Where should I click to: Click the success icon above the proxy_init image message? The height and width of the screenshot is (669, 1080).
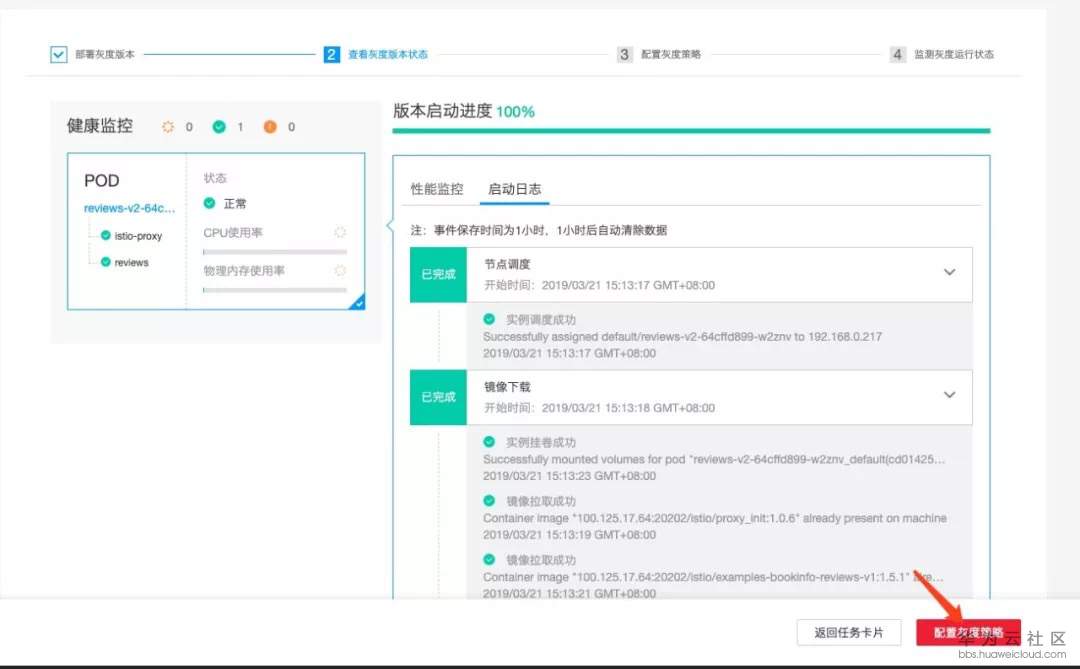pos(489,501)
